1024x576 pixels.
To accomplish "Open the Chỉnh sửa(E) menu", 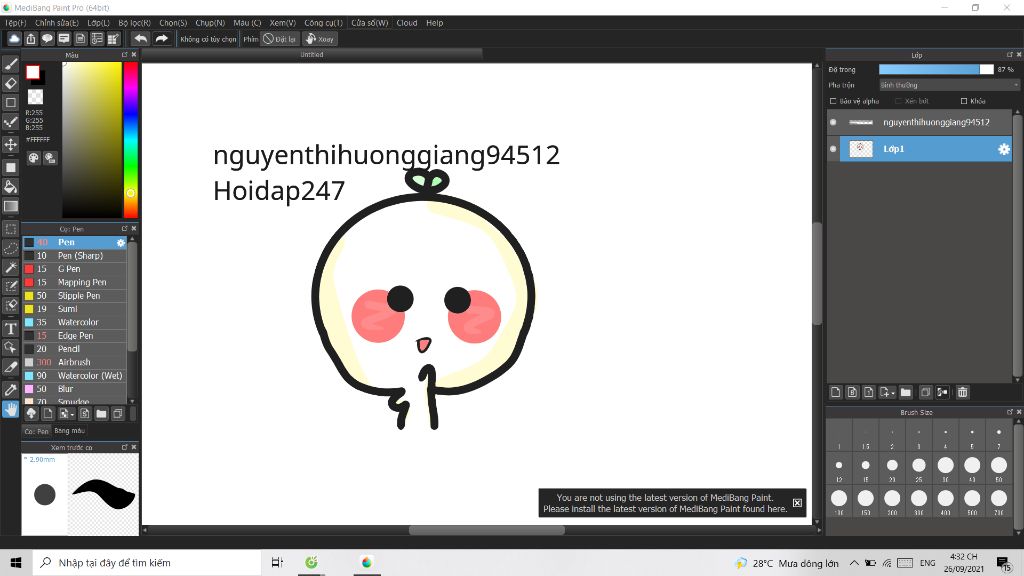I will [57, 23].
